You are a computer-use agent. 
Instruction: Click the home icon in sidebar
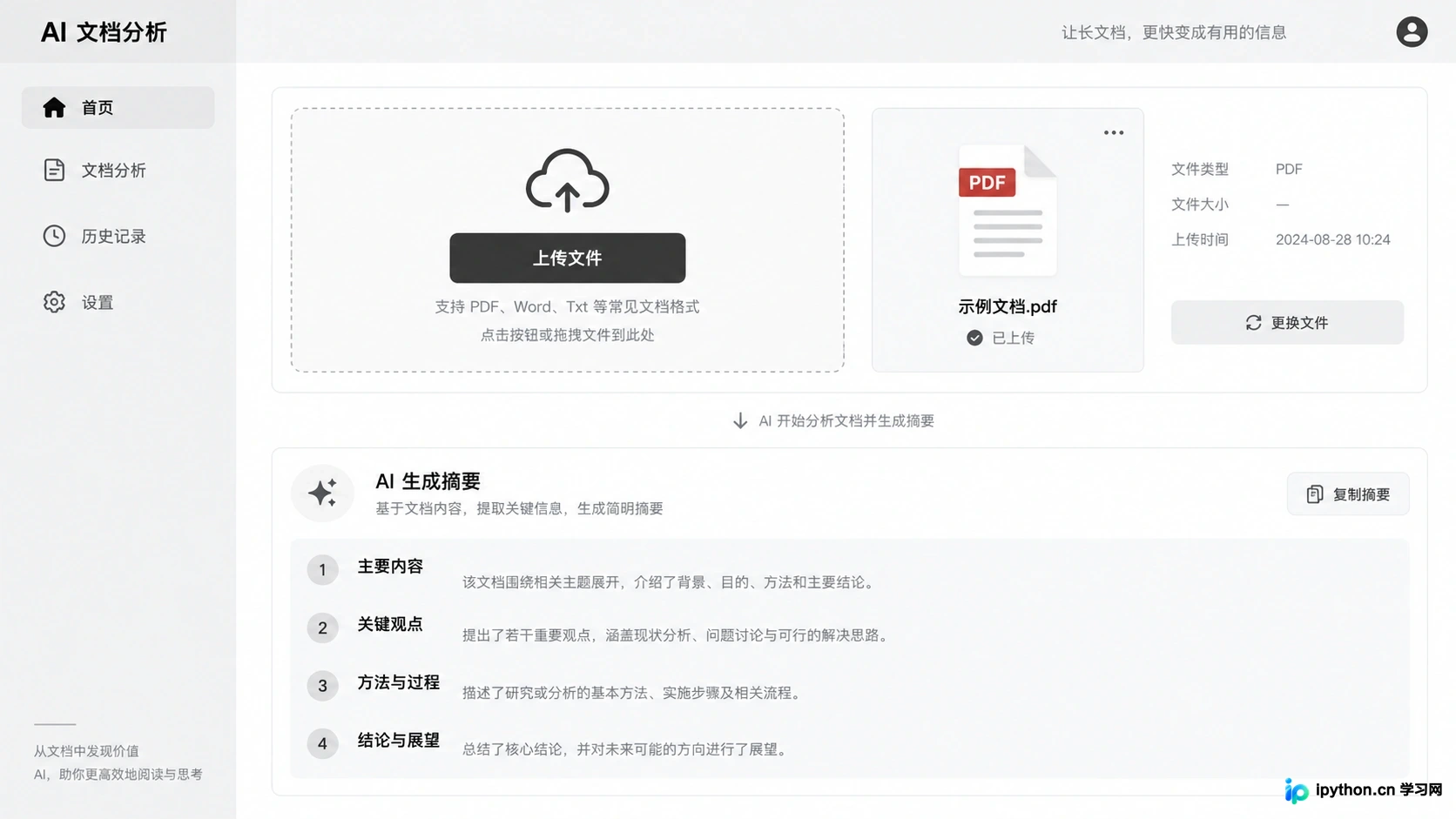[x=54, y=107]
